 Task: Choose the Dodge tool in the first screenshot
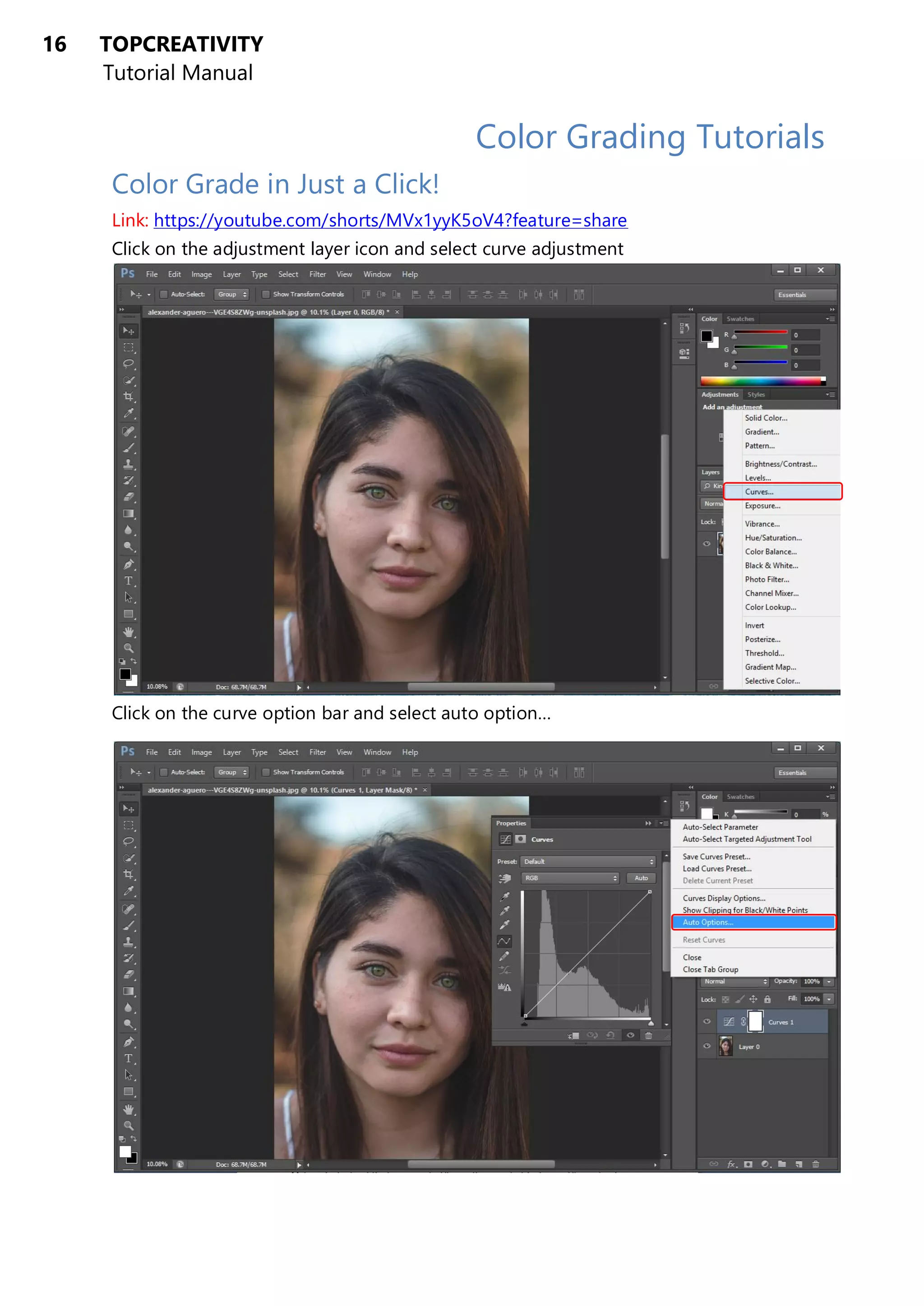click(x=129, y=547)
